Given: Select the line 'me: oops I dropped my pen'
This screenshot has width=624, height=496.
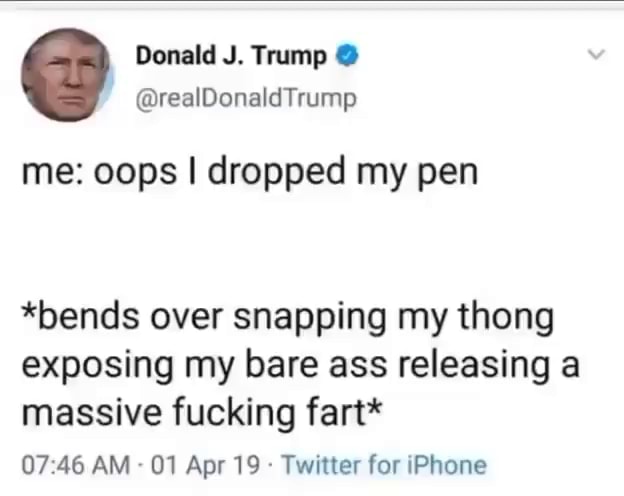Looking at the screenshot, I should 250,172.
